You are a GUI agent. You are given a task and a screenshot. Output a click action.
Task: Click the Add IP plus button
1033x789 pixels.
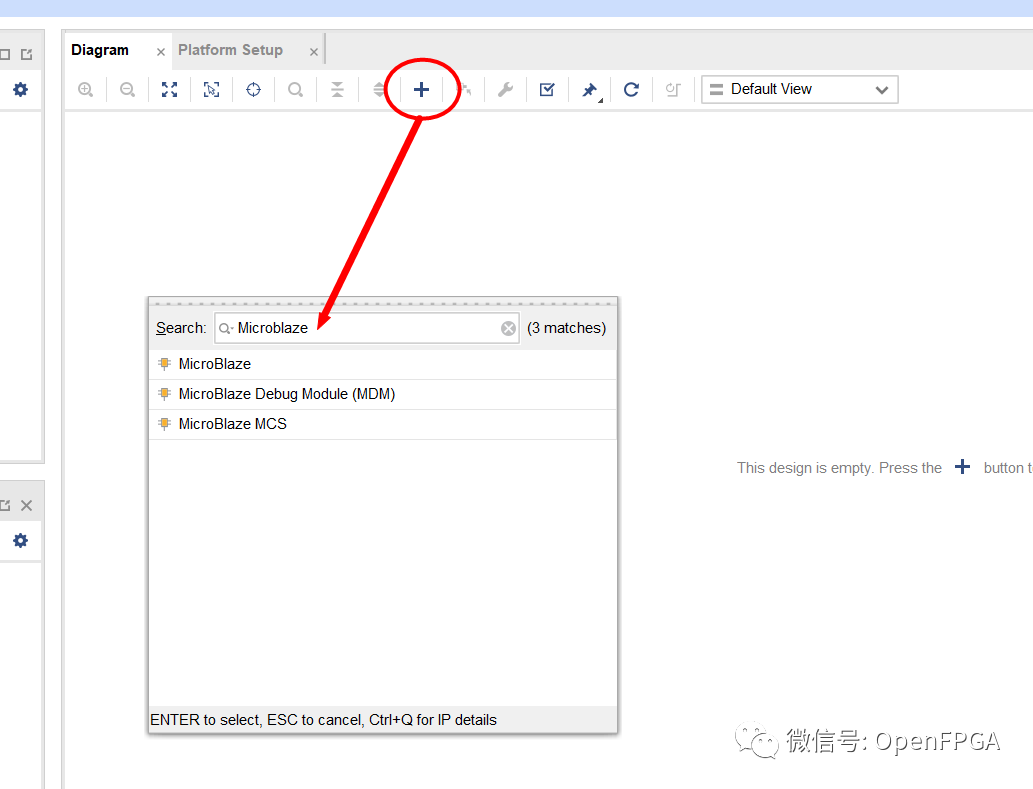(422, 90)
